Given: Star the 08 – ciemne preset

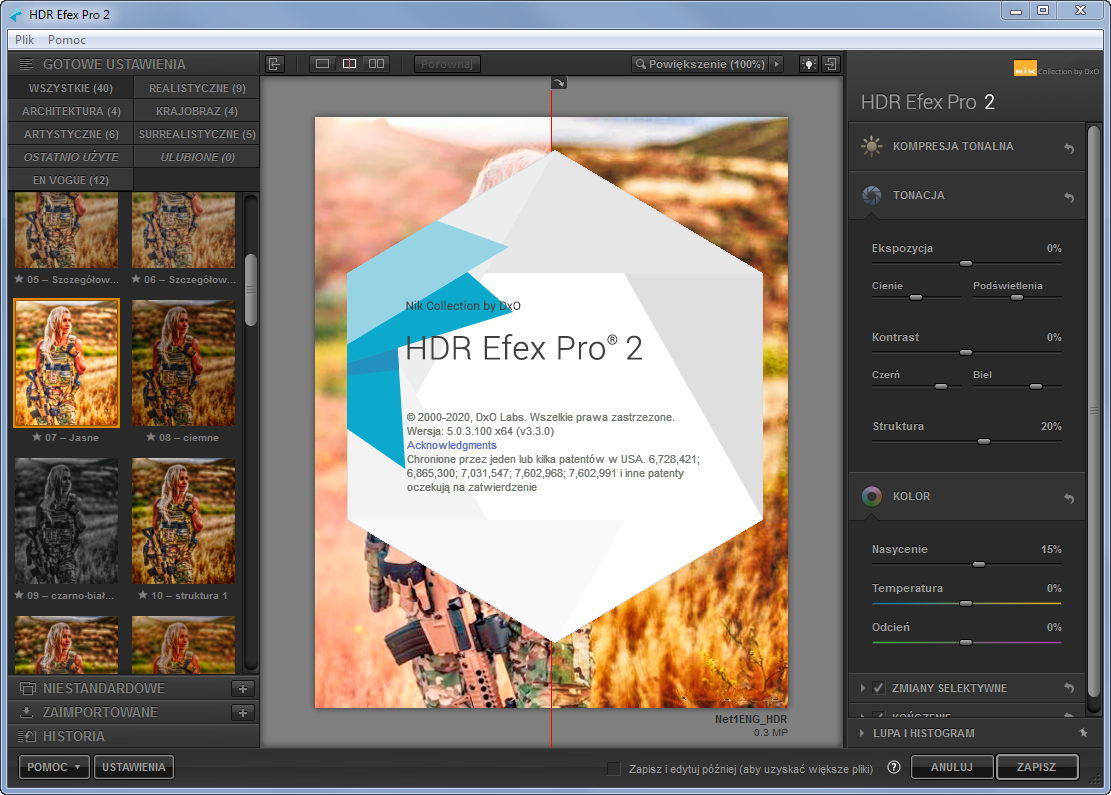Looking at the screenshot, I should (x=150, y=437).
